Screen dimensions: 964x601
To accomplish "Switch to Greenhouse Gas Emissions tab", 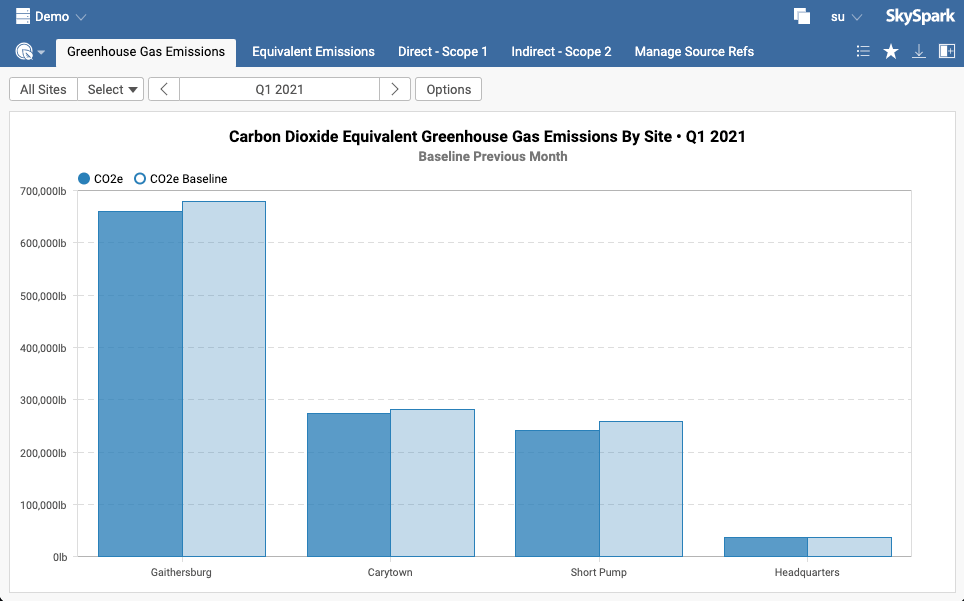I will point(146,52).
